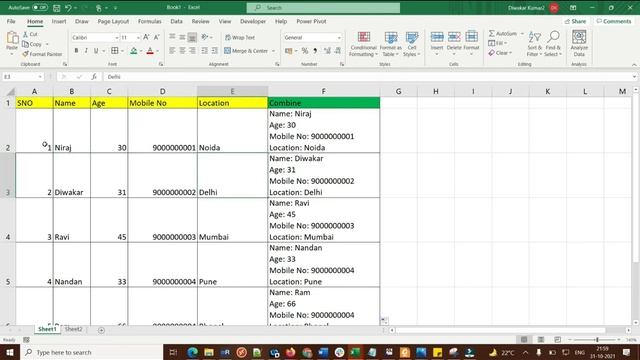
Task: Click the Borders icon
Action: [115, 51]
